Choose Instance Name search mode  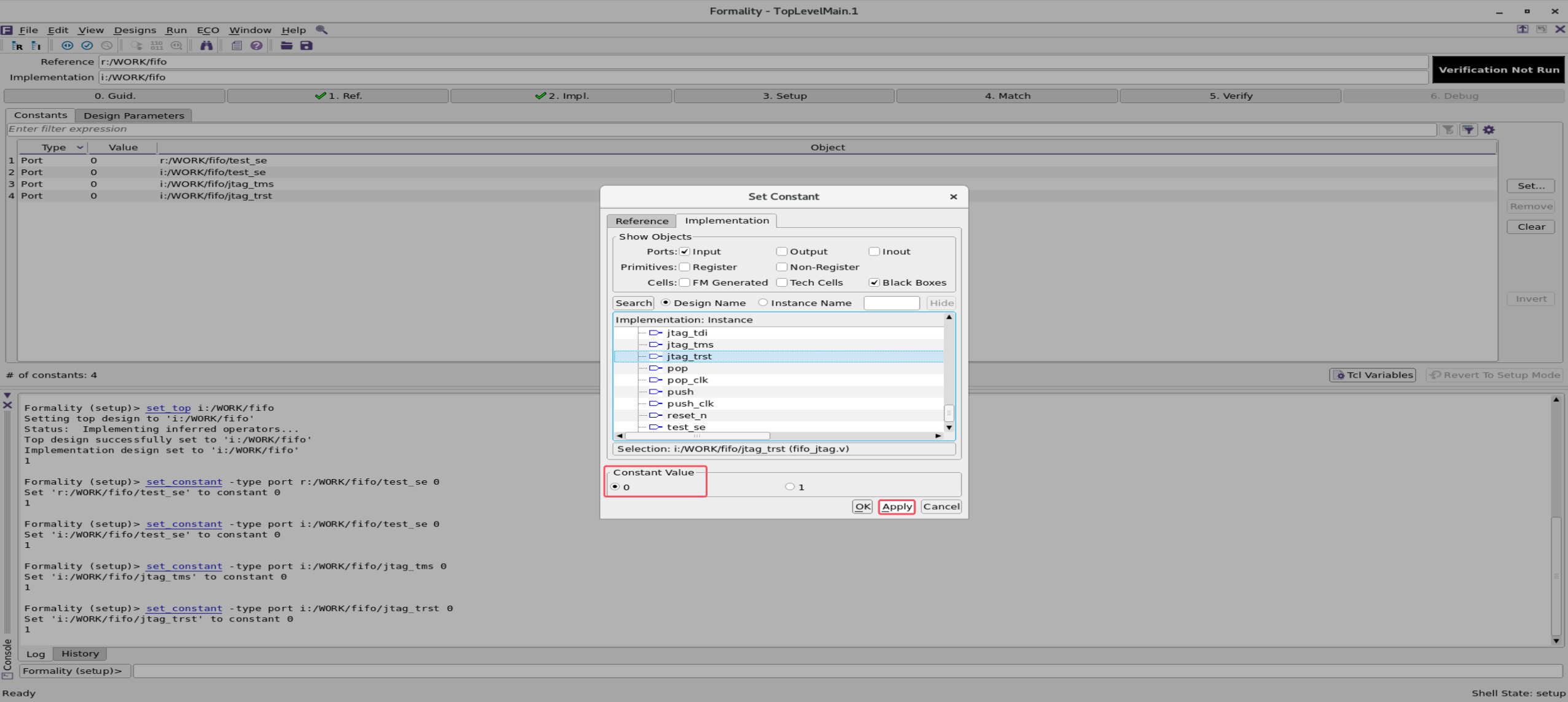pos(763,302)
